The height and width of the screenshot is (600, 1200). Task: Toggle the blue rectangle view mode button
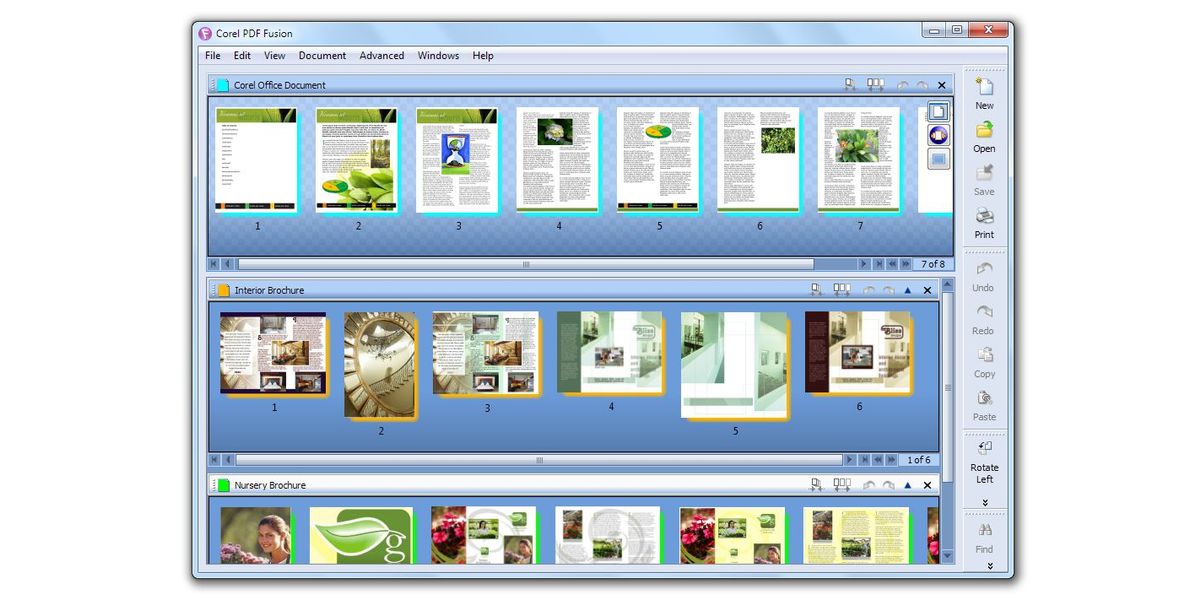click(938, 158)
